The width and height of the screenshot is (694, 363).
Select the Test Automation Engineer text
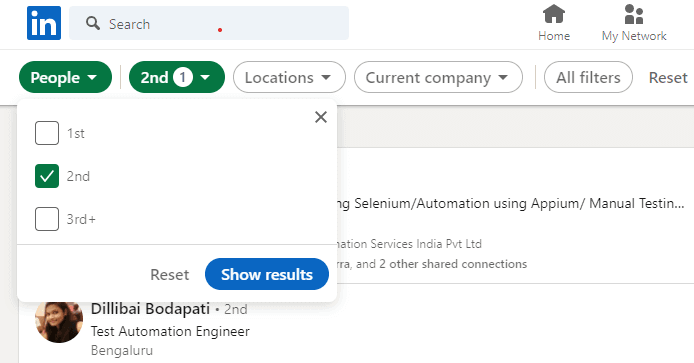pos(170,331)
